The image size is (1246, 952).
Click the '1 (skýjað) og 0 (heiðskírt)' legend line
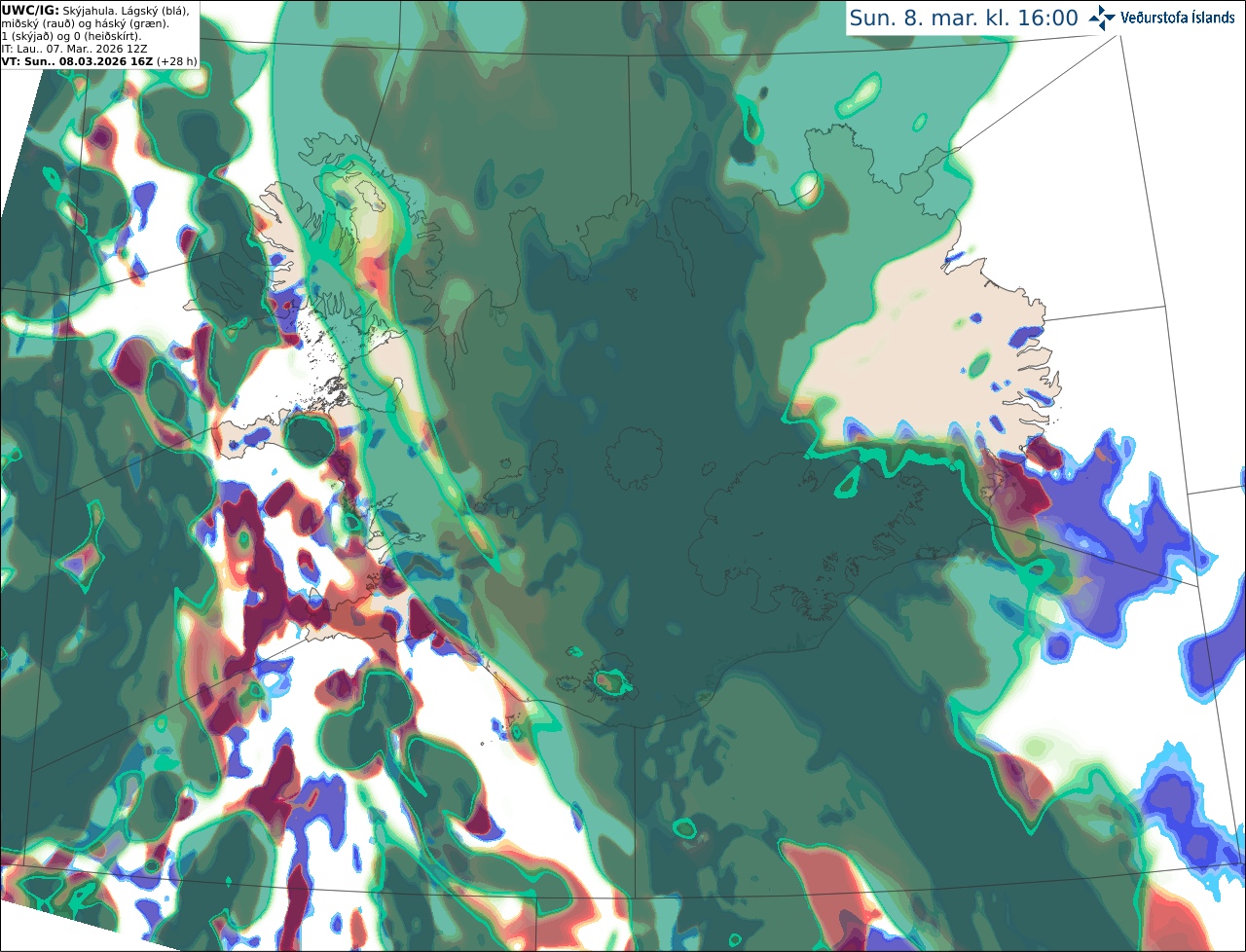pyautogui.click(x=71, y=35)
